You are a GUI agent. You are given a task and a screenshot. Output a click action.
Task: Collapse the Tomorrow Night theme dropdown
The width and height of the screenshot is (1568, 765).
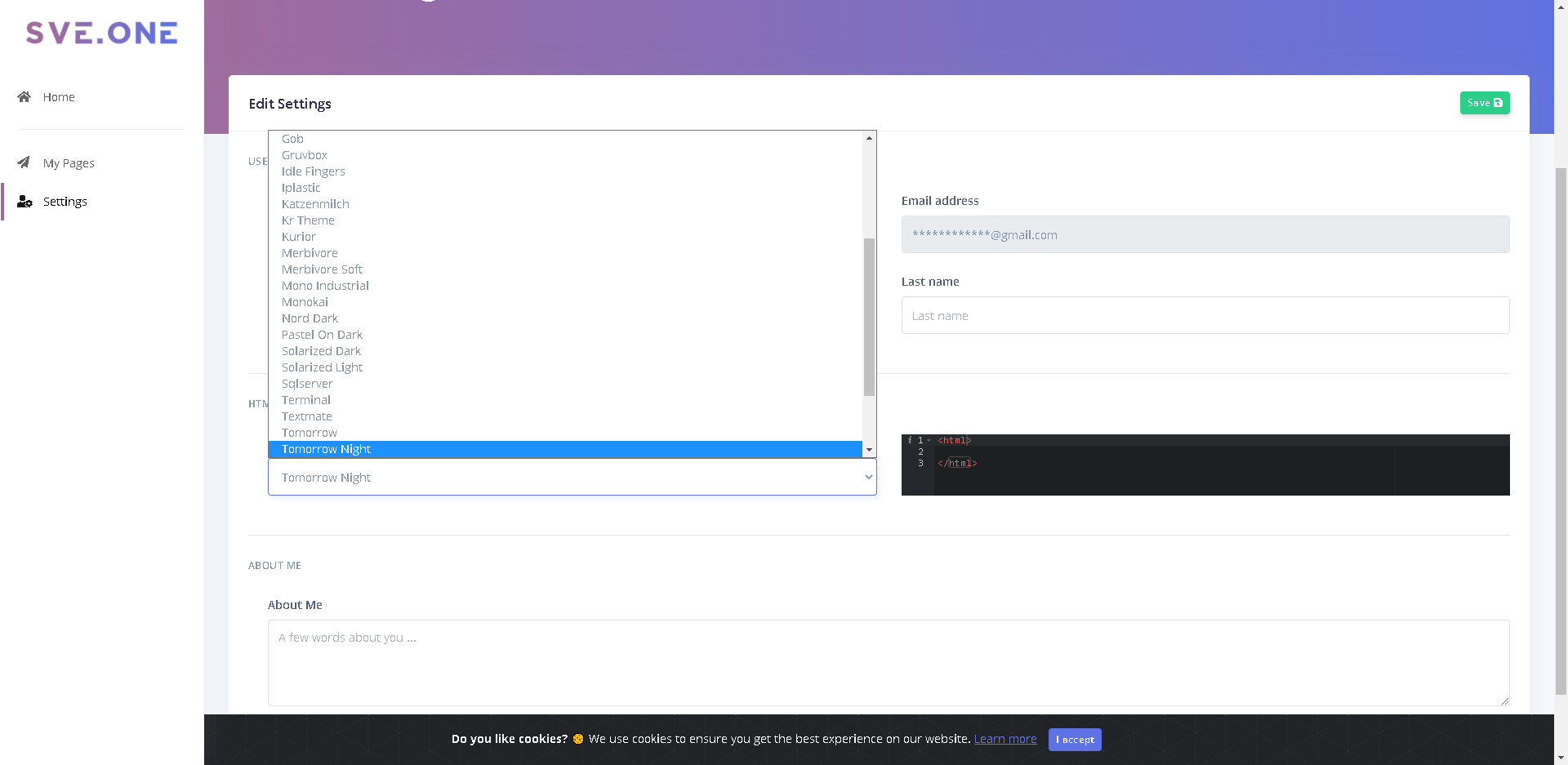click(572, 477)
